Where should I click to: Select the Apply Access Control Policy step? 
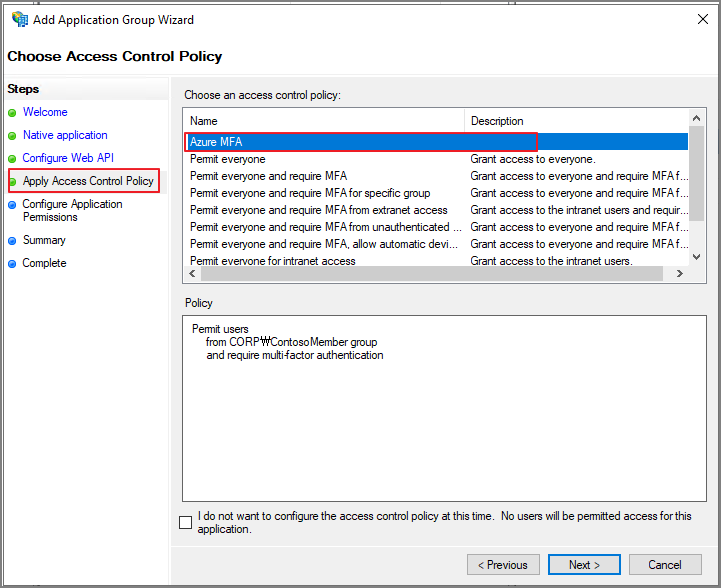click(x=88, y=181)
